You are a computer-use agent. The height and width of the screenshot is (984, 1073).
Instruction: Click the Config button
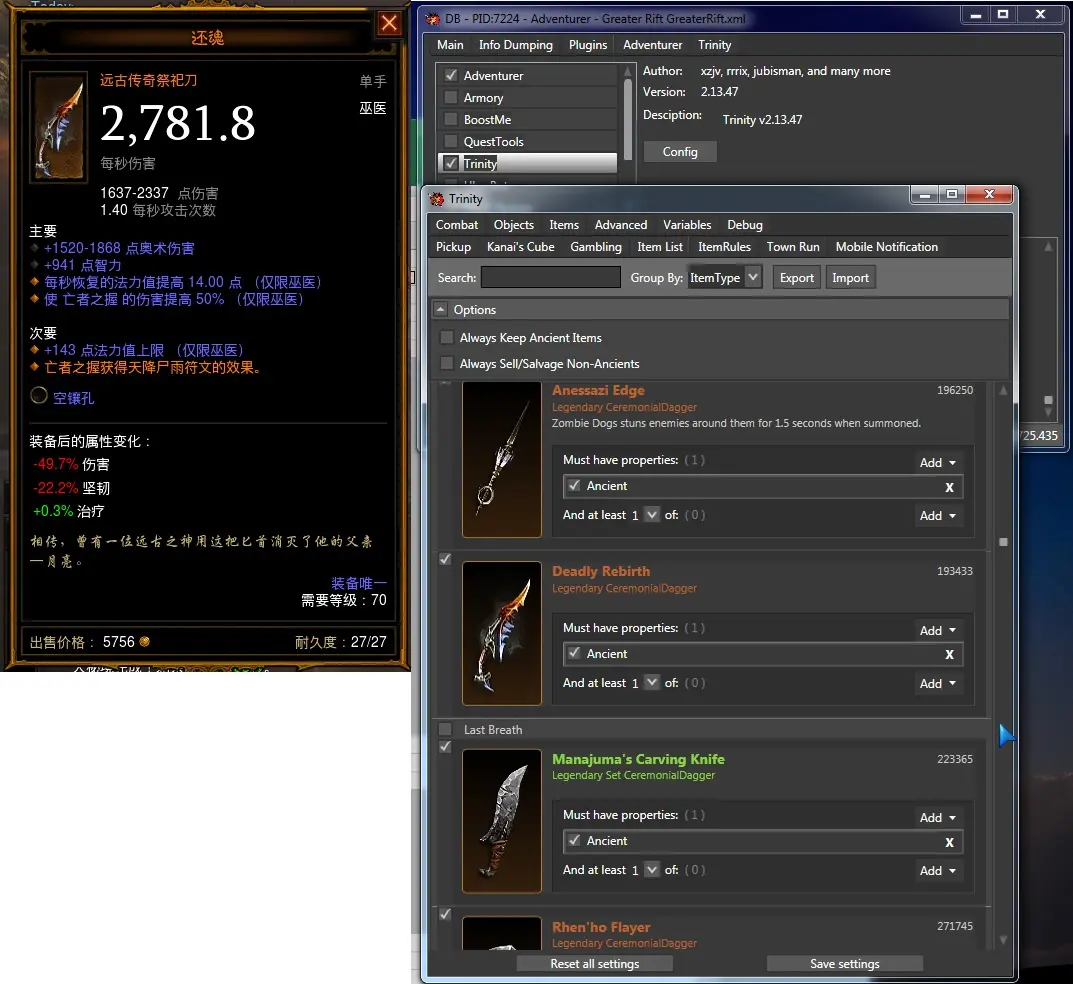point(680,152)
